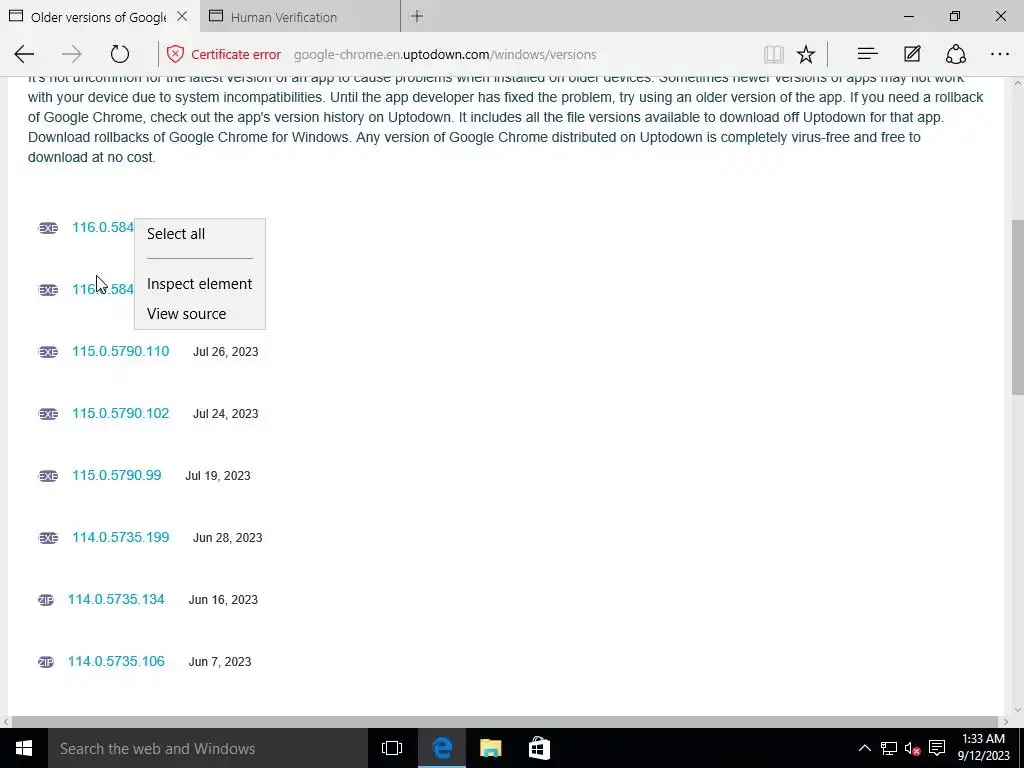Open the Action Center notifications icon
The width and height of the screenshot is (1024, 768).
pyautogui.click(x=937, y=748)
